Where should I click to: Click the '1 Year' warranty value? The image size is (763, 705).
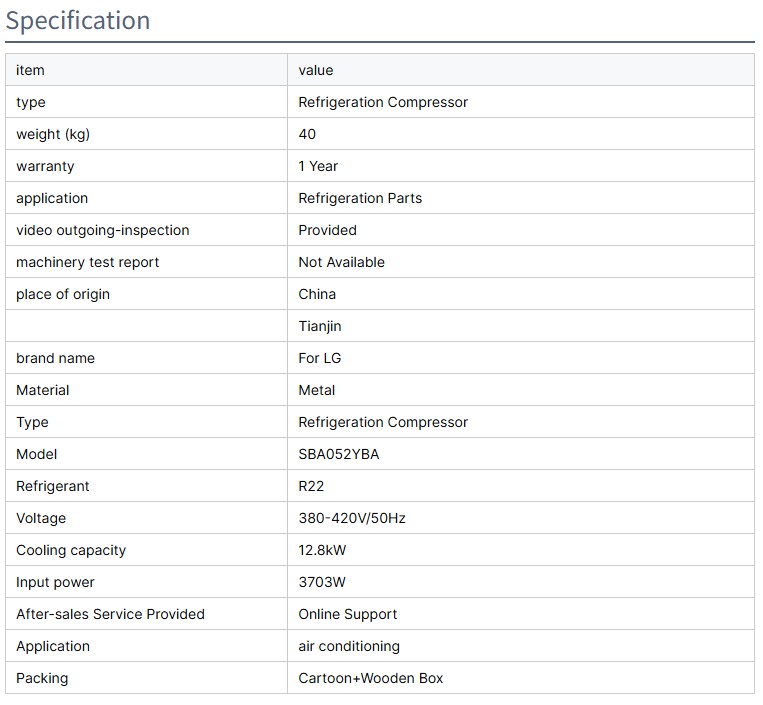tap(318, 166)
